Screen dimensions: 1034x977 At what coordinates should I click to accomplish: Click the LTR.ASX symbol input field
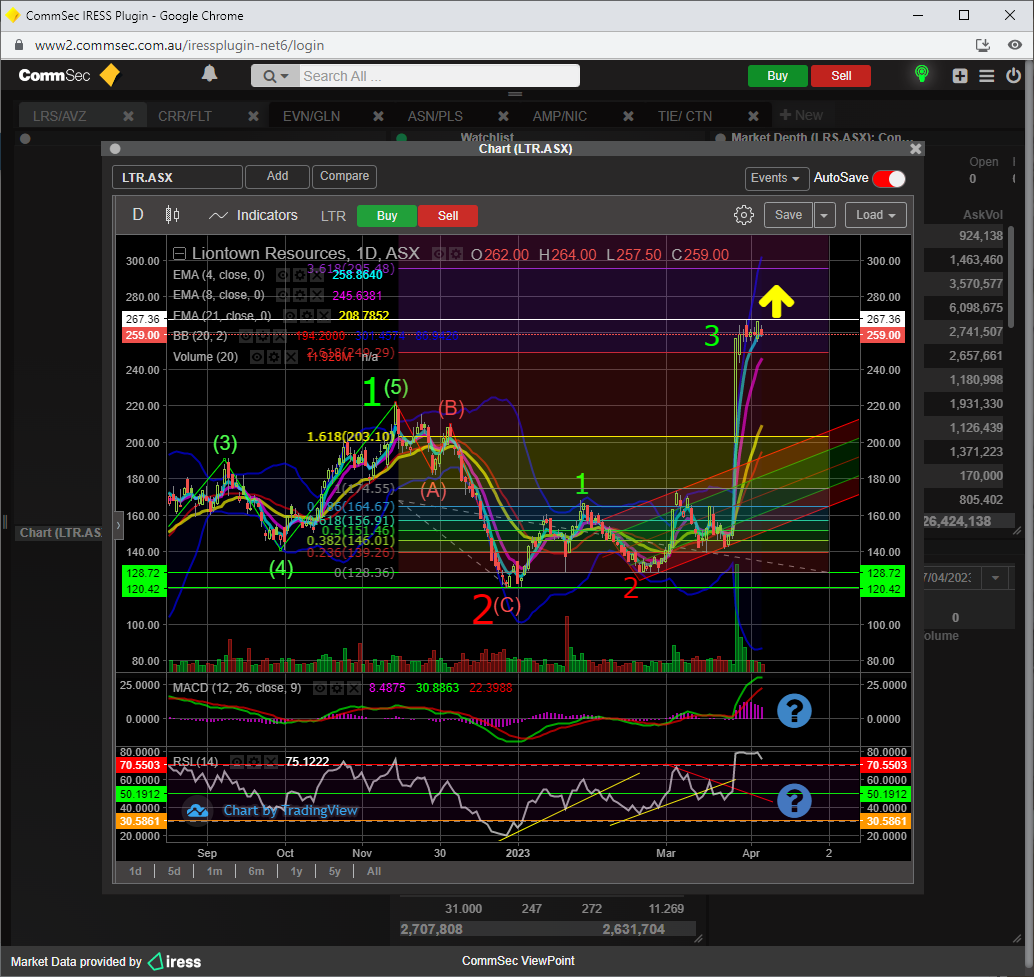click(177, 177)
